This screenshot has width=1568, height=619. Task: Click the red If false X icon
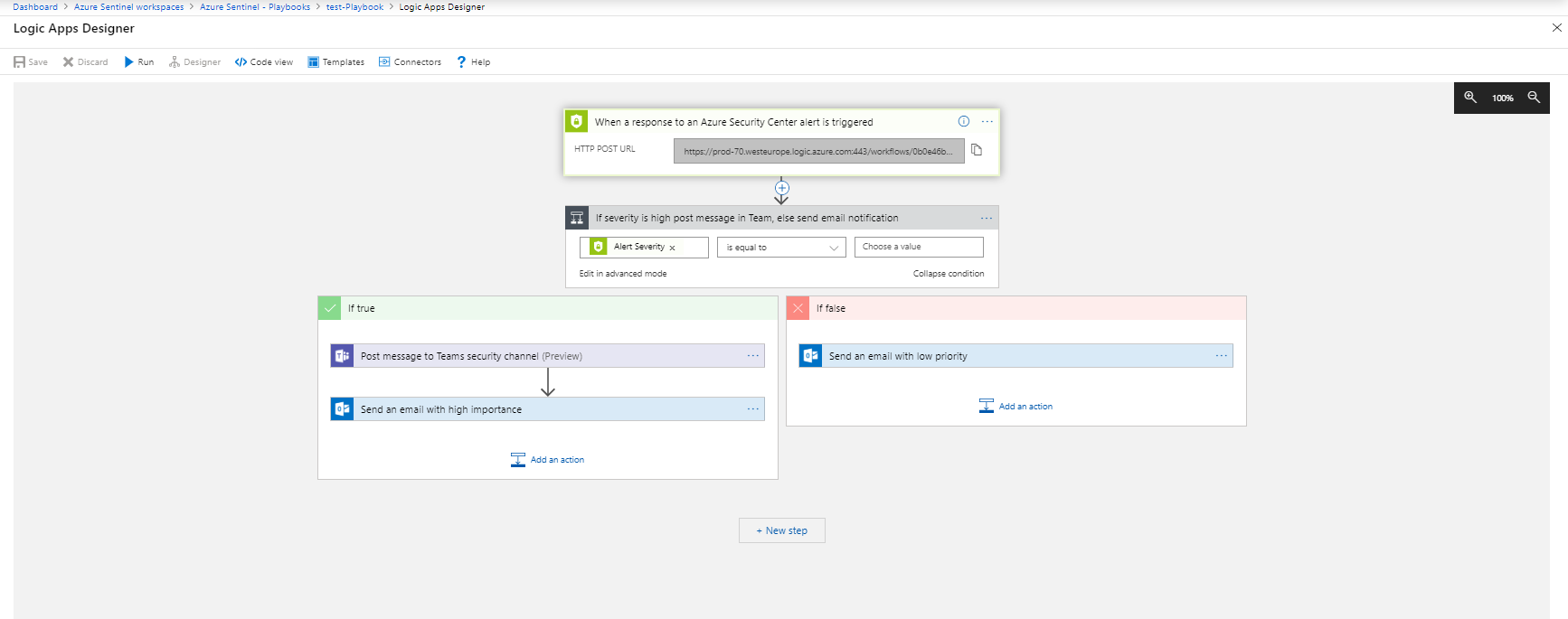point(798,308)
